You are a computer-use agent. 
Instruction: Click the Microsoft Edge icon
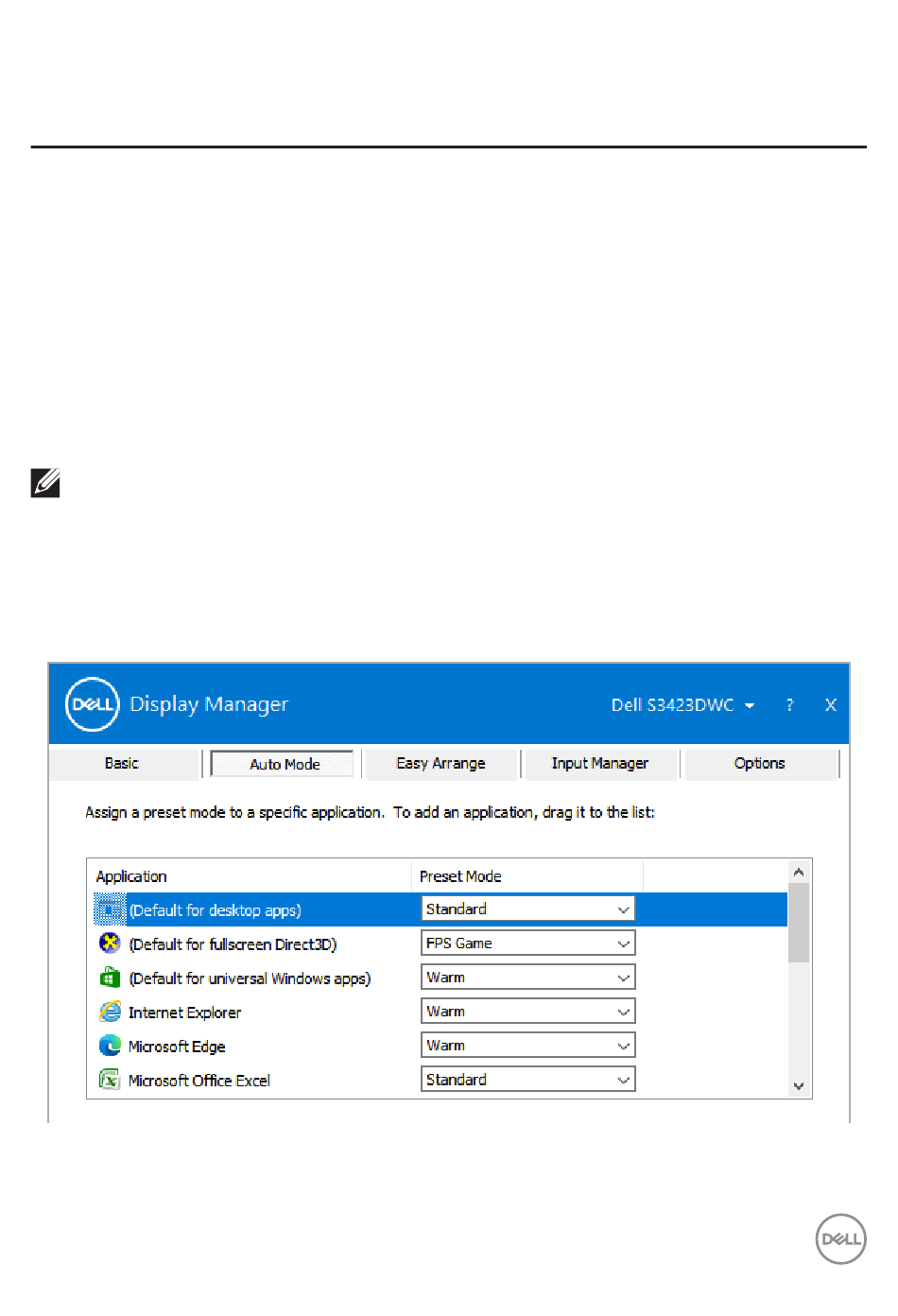110,1046
